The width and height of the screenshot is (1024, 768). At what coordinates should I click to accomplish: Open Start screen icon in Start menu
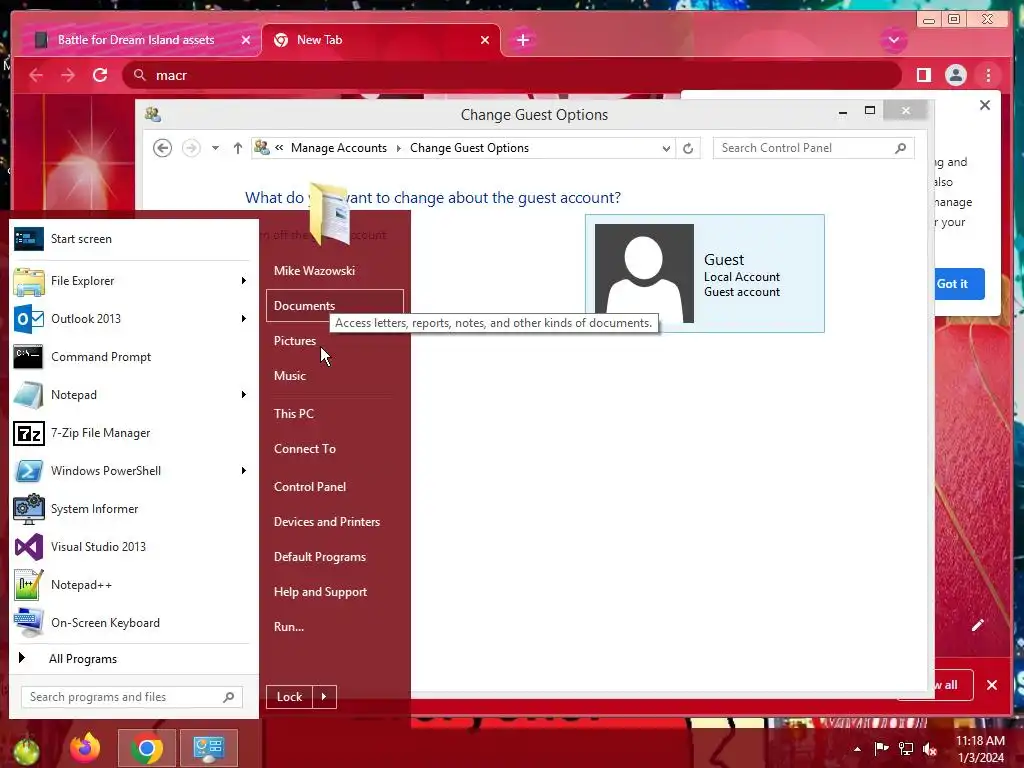29,239
